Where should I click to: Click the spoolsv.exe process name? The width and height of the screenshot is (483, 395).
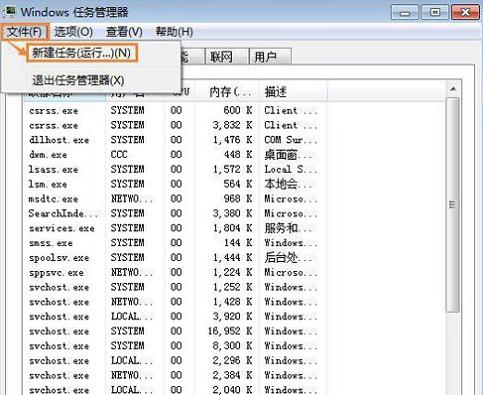point(59,258)
